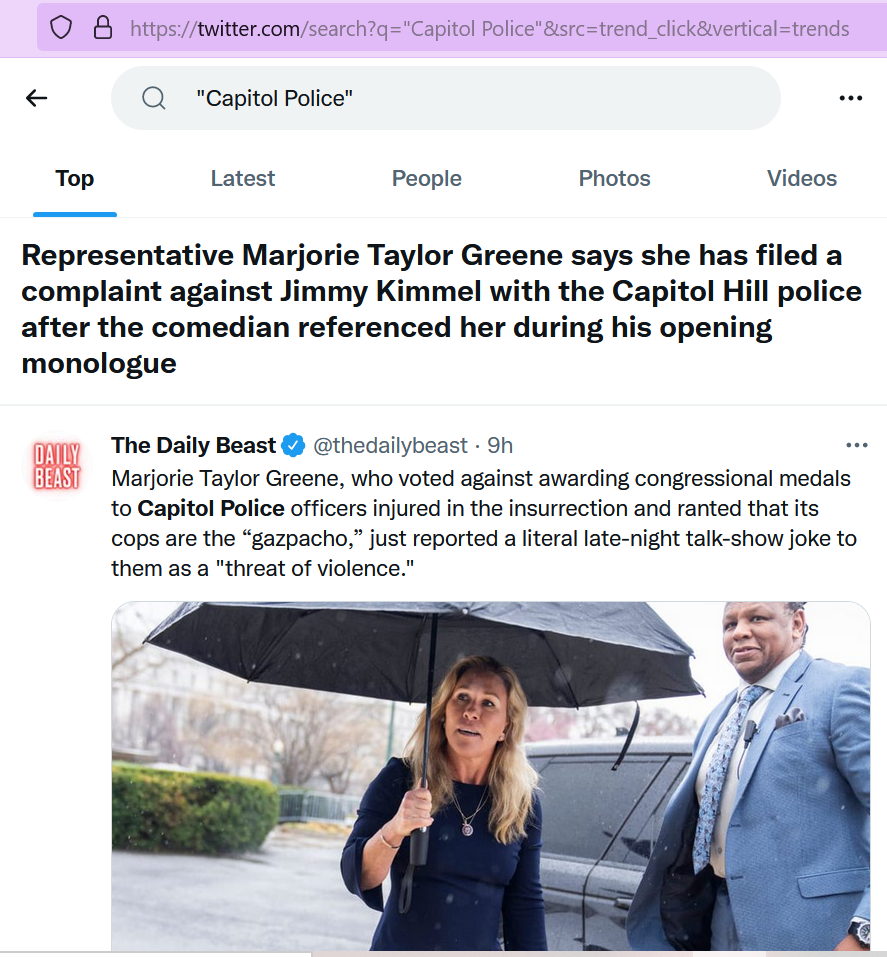The width and height of the screenshot is (887, 957).
Task: Click the blue verified badge
Action: pyautogui.click(x=293, y=446)
